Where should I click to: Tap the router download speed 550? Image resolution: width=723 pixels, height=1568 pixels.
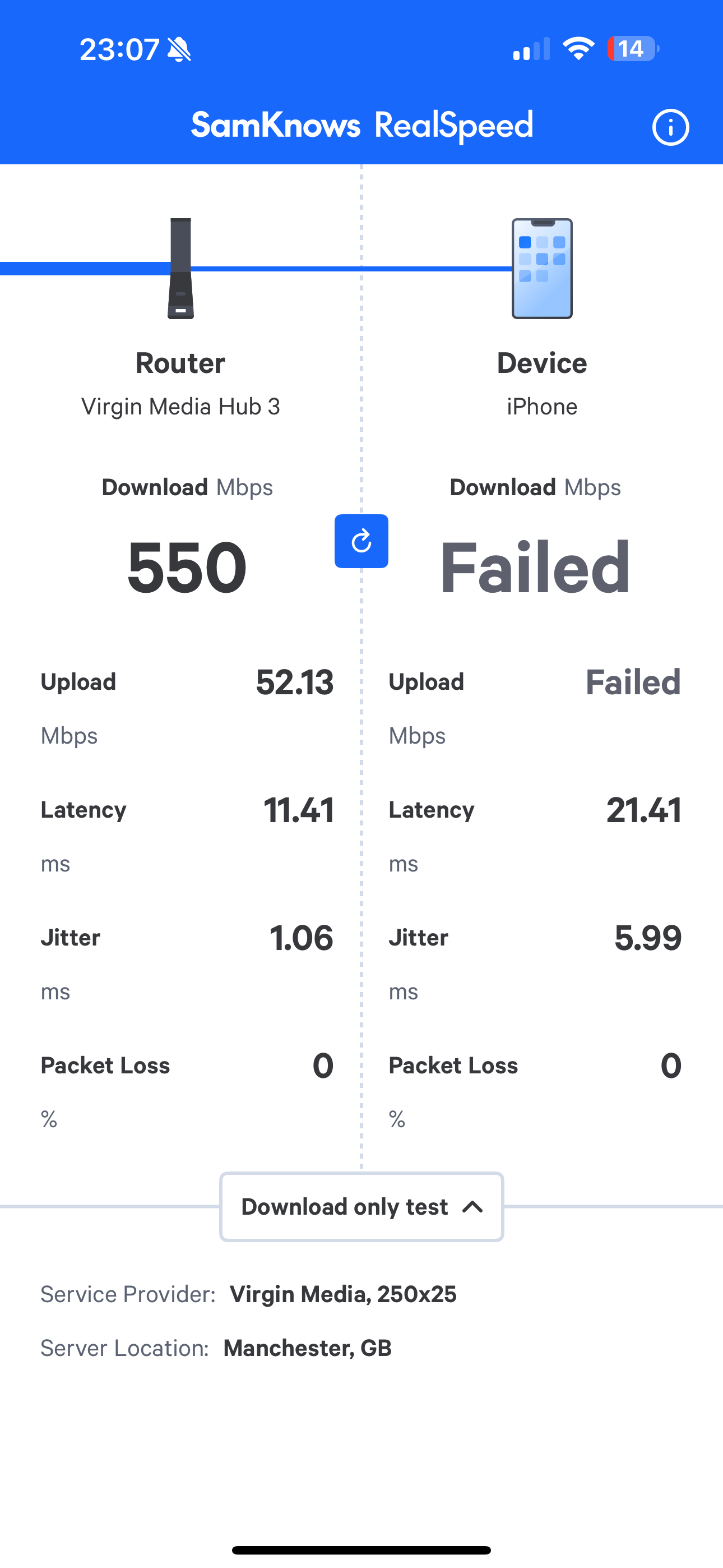point(187,568)
